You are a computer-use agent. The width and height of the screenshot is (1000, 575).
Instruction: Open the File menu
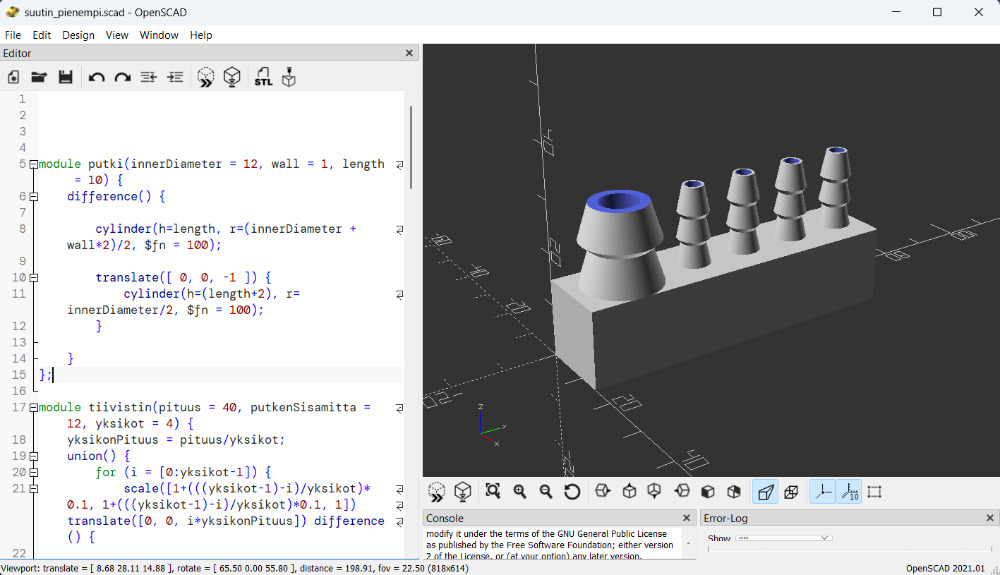pos(13,35)
